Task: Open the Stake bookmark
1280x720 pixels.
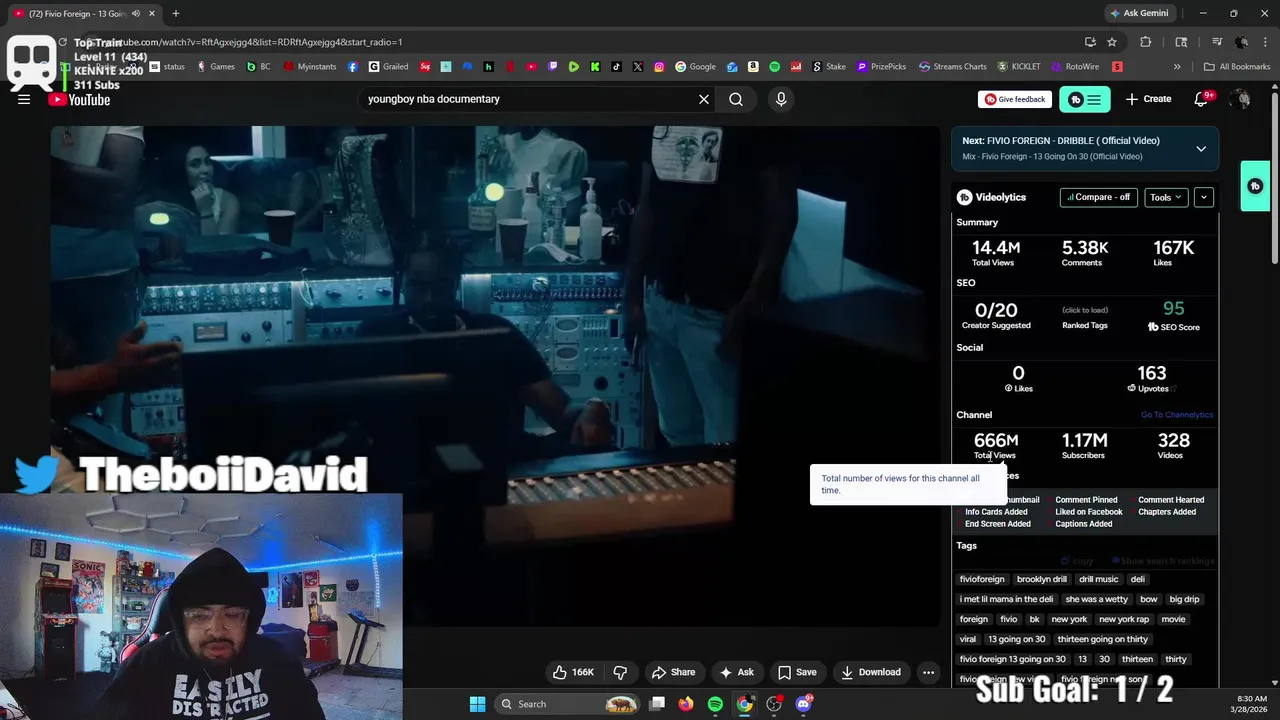Action: point(829,67)
